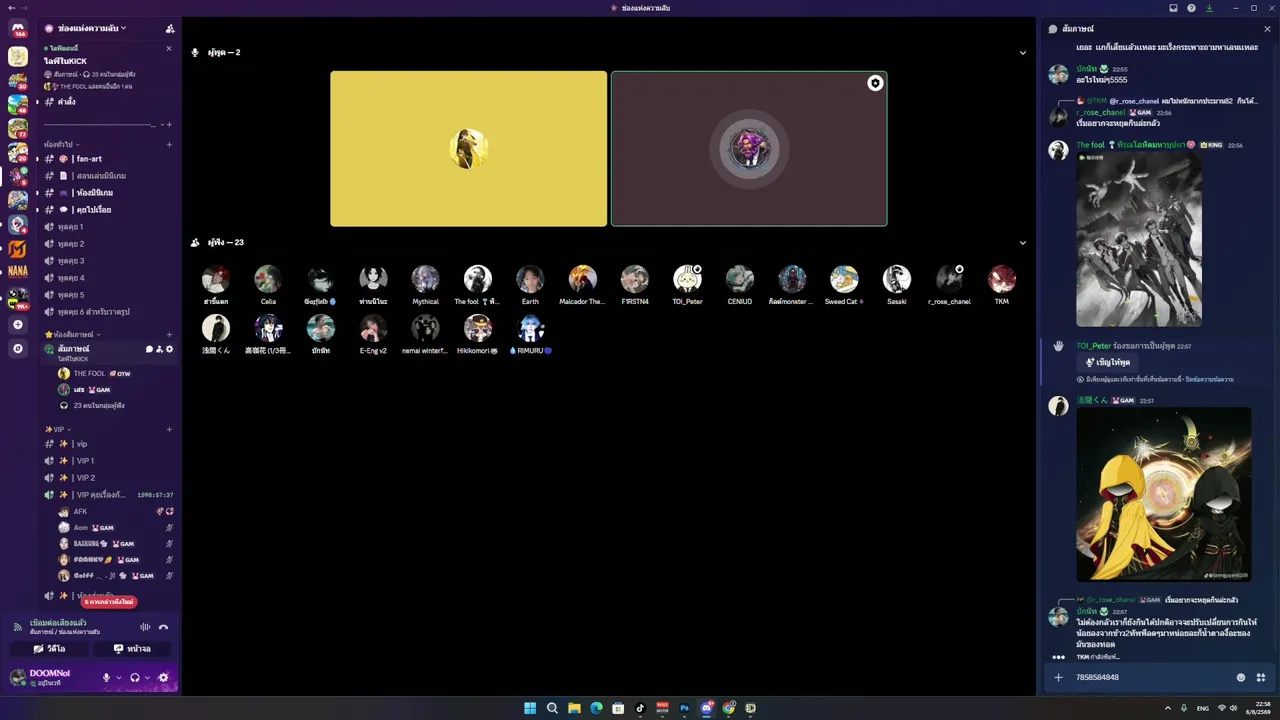Collapse the speakers section
The width and height of the screenshot is (1280, 720).
(x=1023, y=53)
